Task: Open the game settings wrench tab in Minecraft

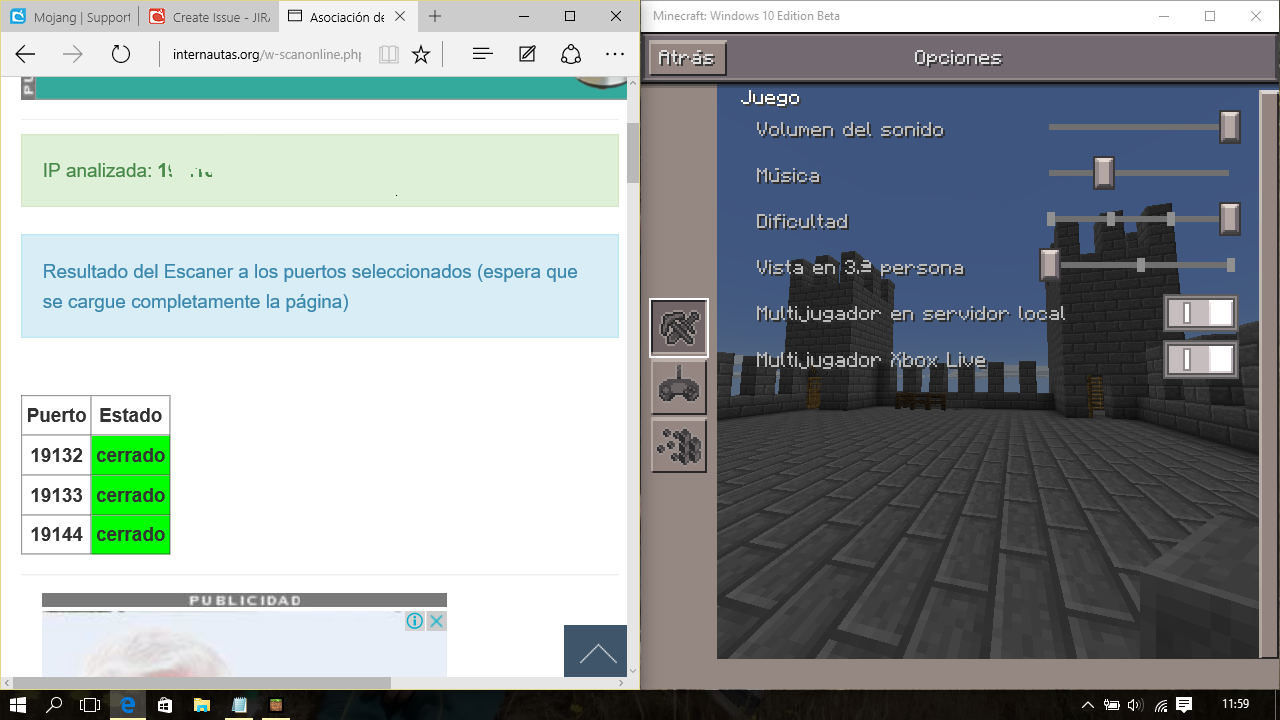Action: click(679, 328)
